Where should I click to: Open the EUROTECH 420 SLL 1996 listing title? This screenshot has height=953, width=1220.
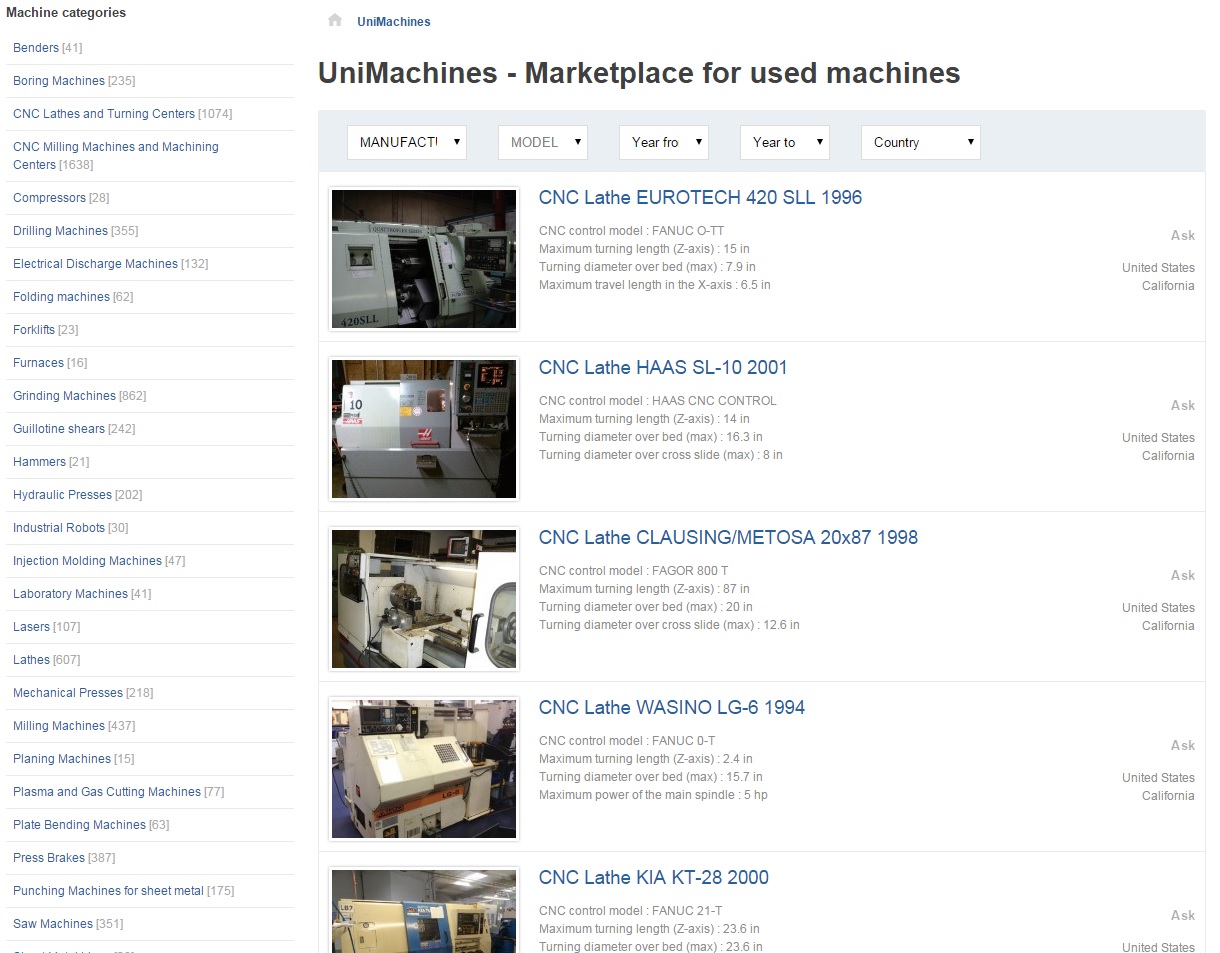[700, 197]
